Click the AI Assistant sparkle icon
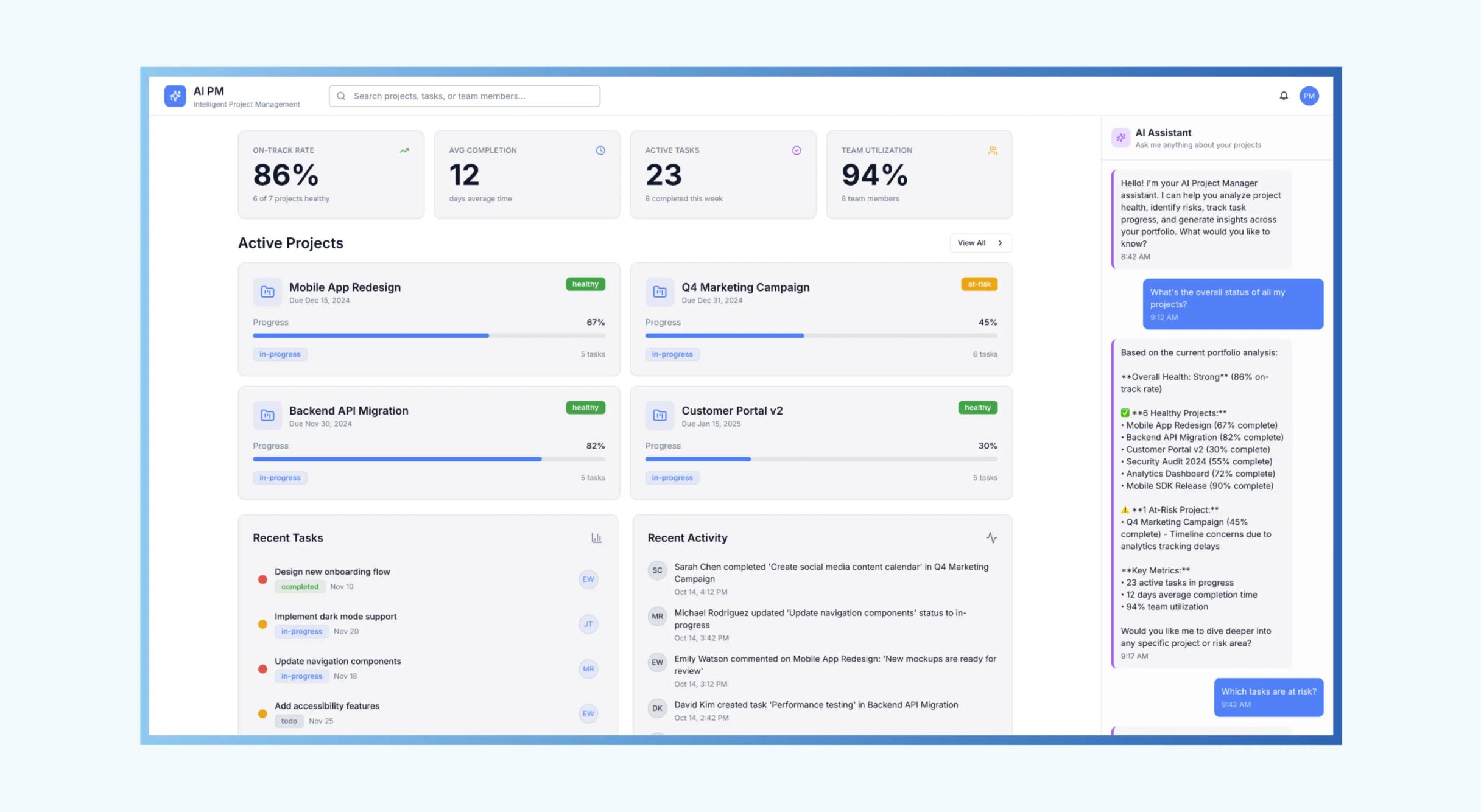1481x812 pixels. 1120,138
